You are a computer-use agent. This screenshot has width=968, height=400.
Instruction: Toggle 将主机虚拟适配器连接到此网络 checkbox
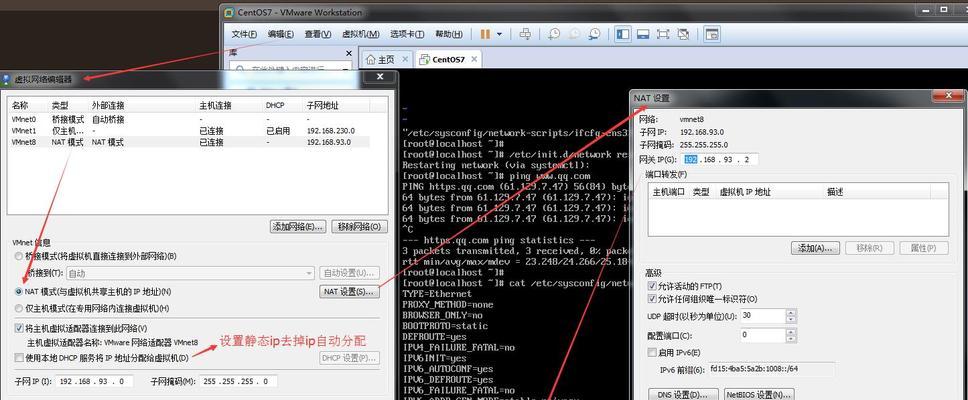click(19, 329)
